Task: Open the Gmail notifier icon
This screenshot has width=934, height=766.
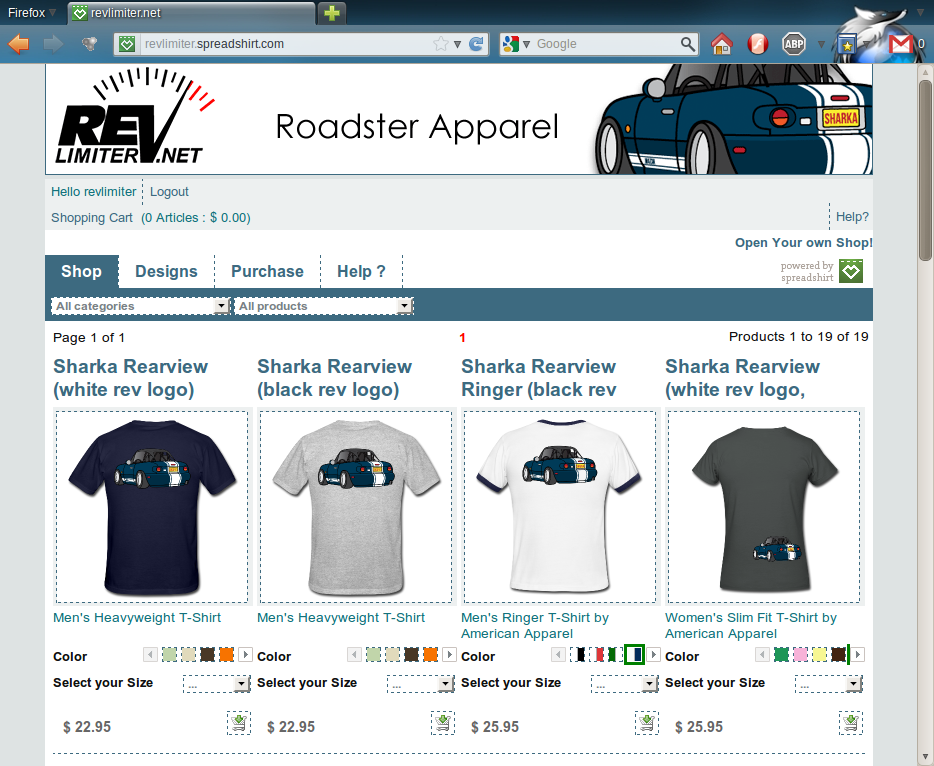Action: [x=901, y=43]
